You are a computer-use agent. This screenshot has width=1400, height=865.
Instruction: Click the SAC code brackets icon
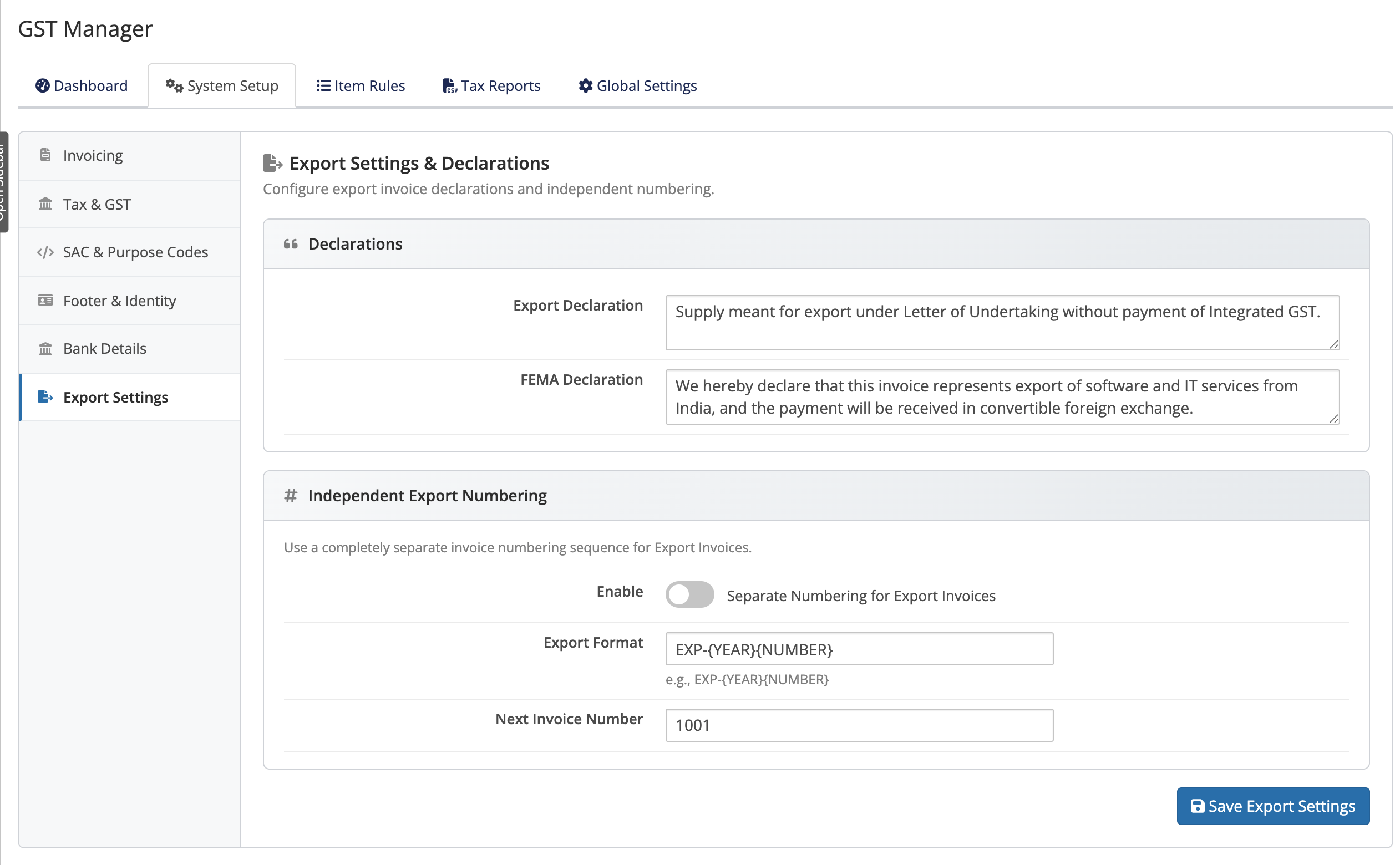[x=45, y=252]
